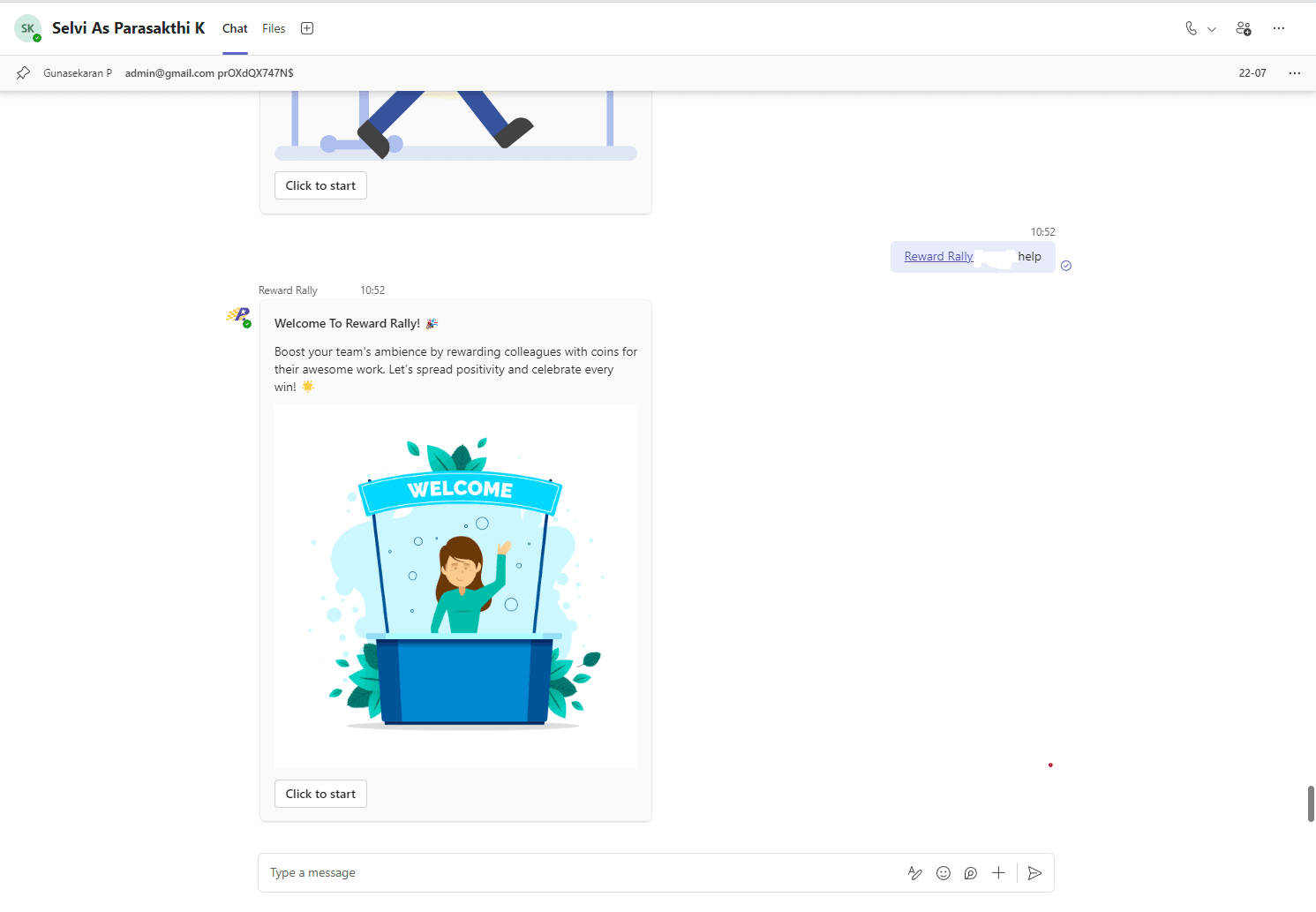The height and width of the screenshot is (912, 1316).
Task: Start an audio call with phone icon
Action: [1191, 28]
